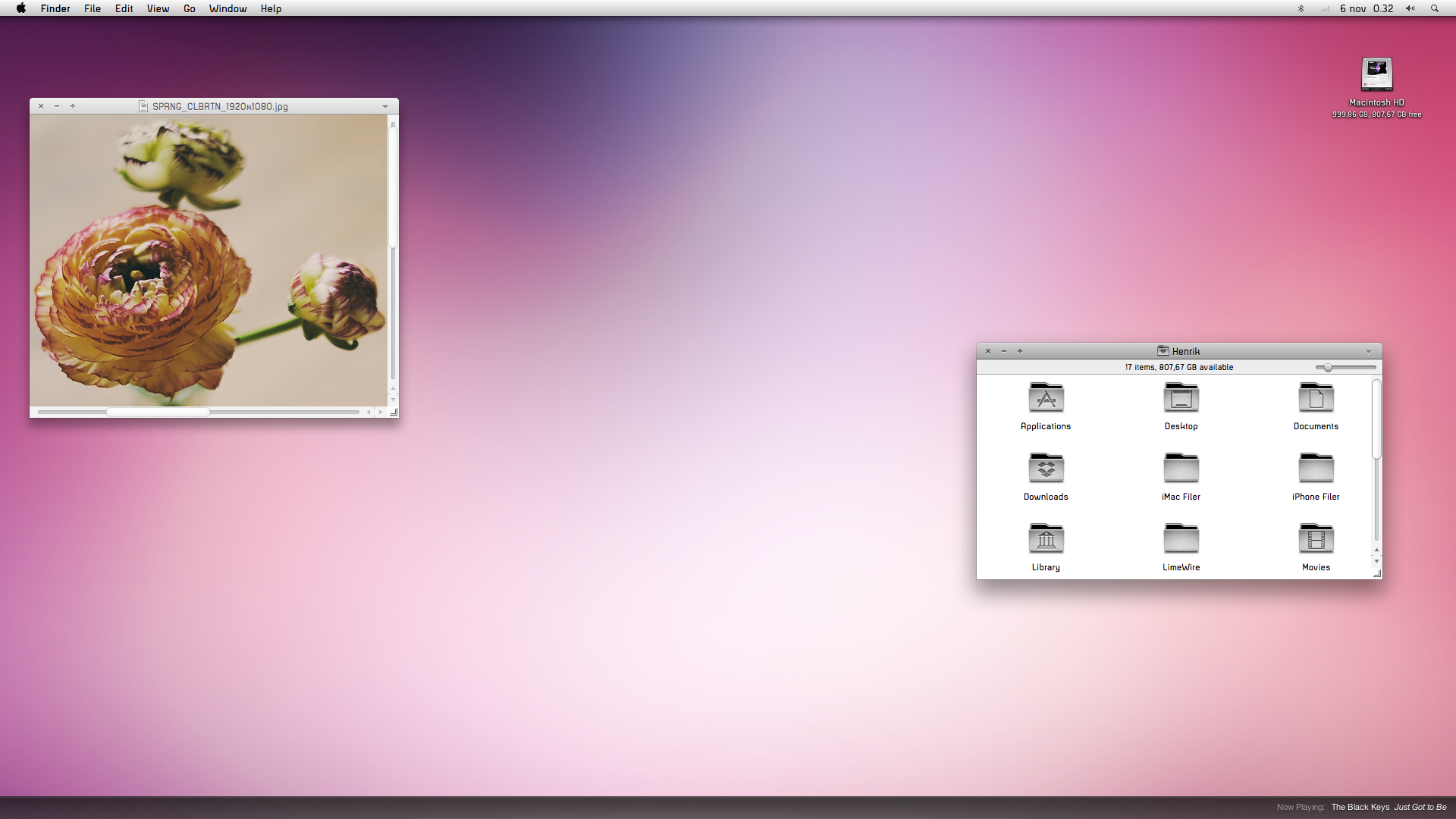Click the resize handle of Henrik window
1456x819 pixels.
pyautogui.click(x=1377, y=574)
